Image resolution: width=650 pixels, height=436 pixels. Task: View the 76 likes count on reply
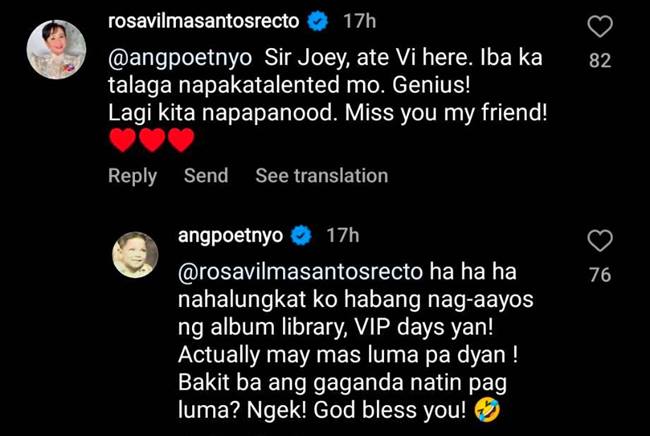[x=600, y=275]
